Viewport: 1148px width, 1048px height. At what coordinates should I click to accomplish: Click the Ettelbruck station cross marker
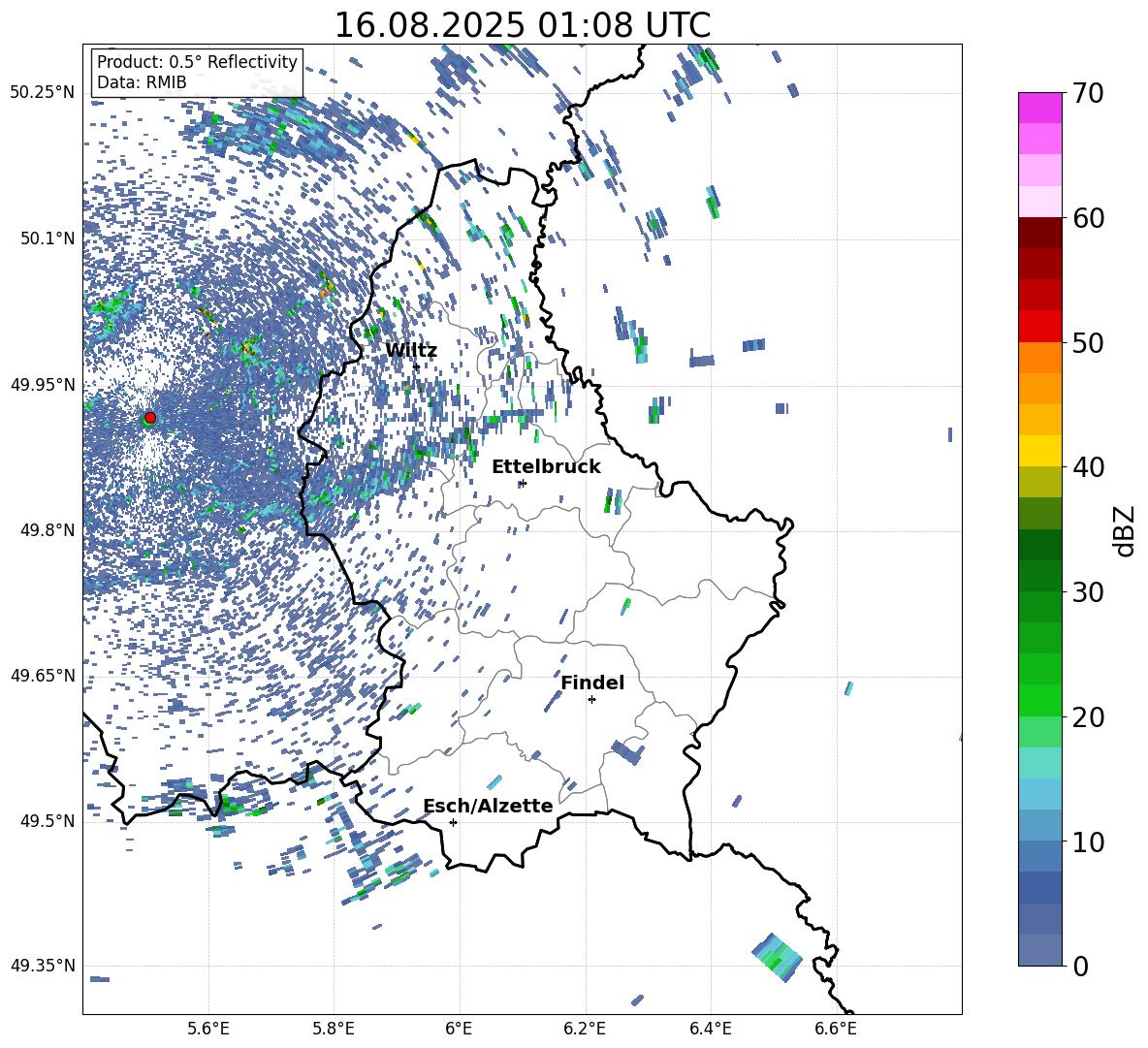pyautogui.click(x=522, y=483)
